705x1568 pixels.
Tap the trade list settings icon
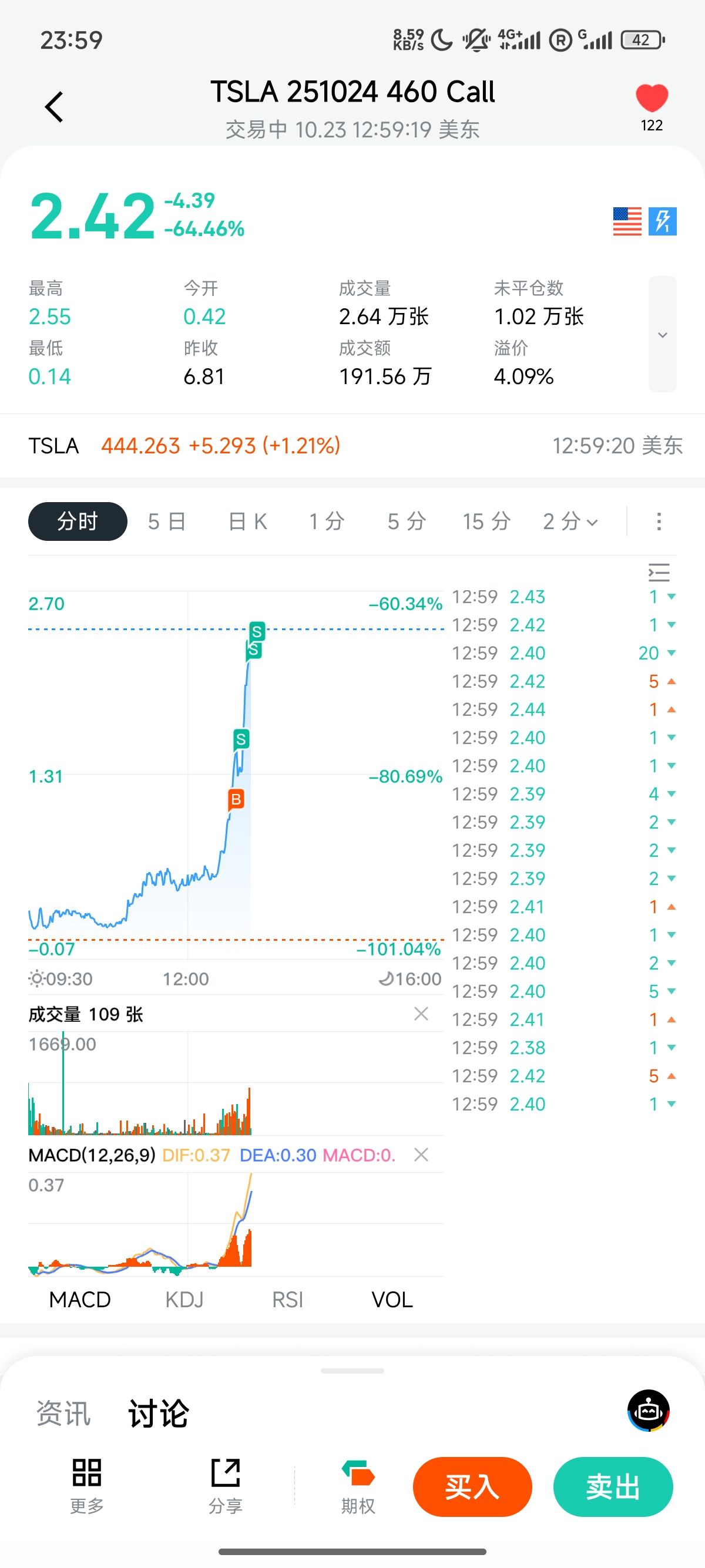click(x=659, y=573)
